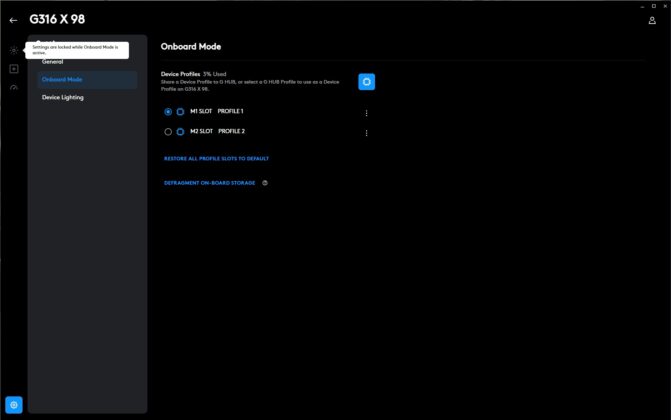Select the M2 SLOT radio button
Screen dimensions: 671x420
click(168, 132)
